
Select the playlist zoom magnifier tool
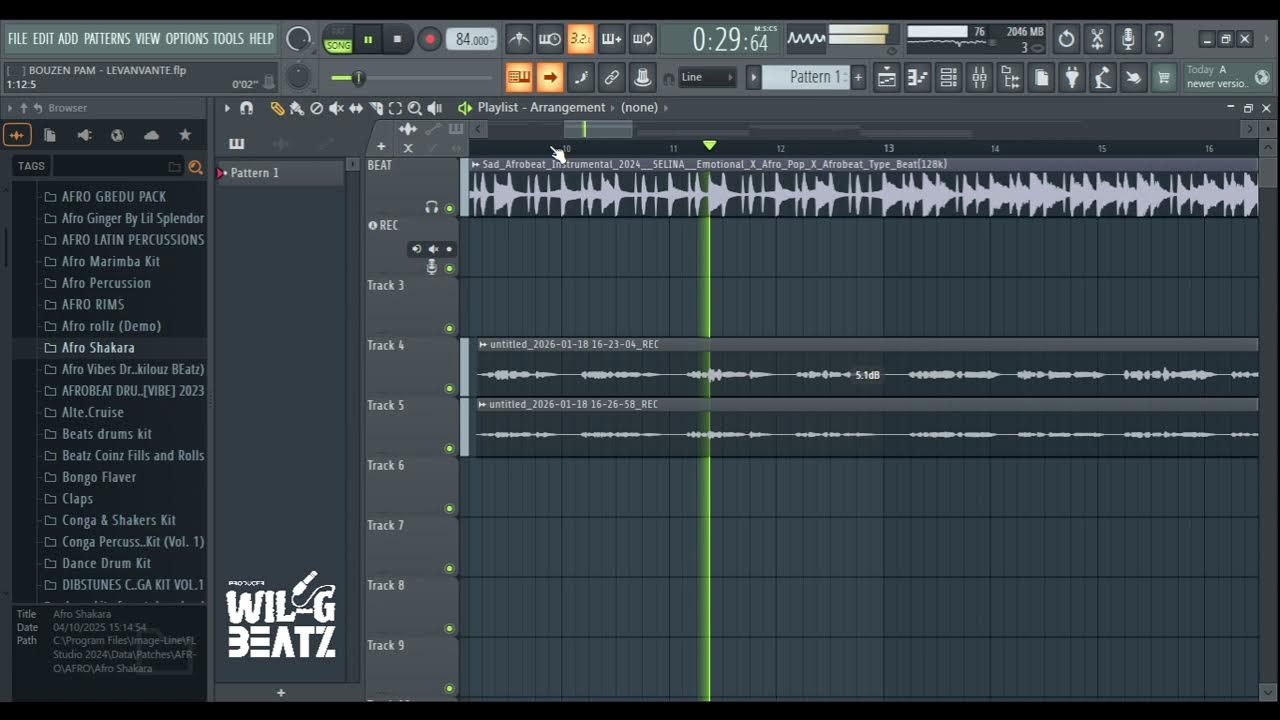pyautogui.click(x=415, y=108)
